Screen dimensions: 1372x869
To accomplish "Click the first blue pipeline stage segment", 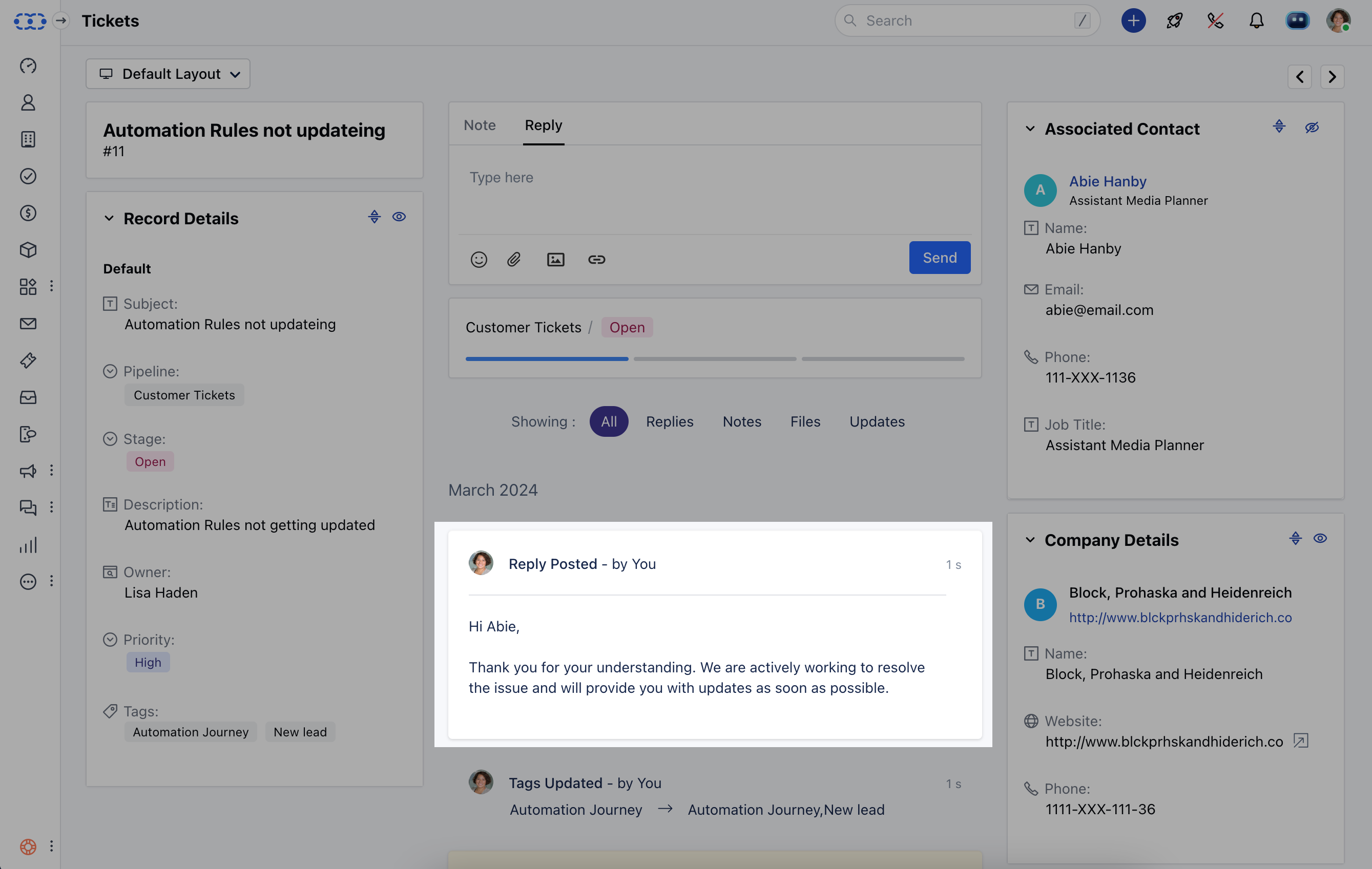I will pyautogui.click(x=547, y=359).
